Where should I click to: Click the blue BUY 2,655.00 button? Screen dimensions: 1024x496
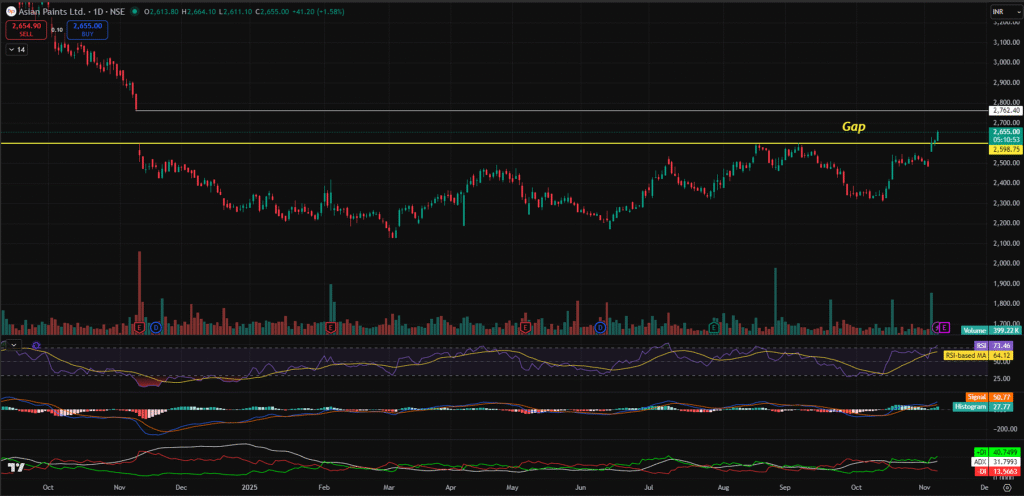coord(87,30)
